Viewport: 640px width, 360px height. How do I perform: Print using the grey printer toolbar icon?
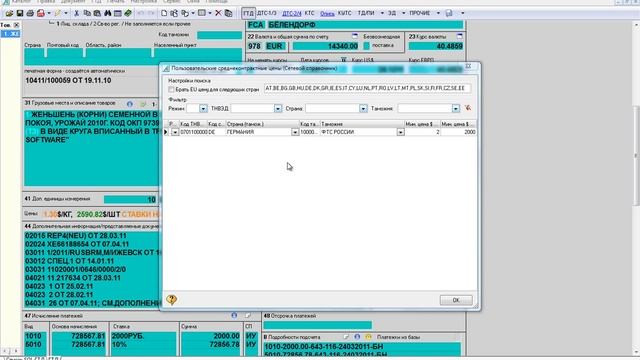tap(30, 13)
